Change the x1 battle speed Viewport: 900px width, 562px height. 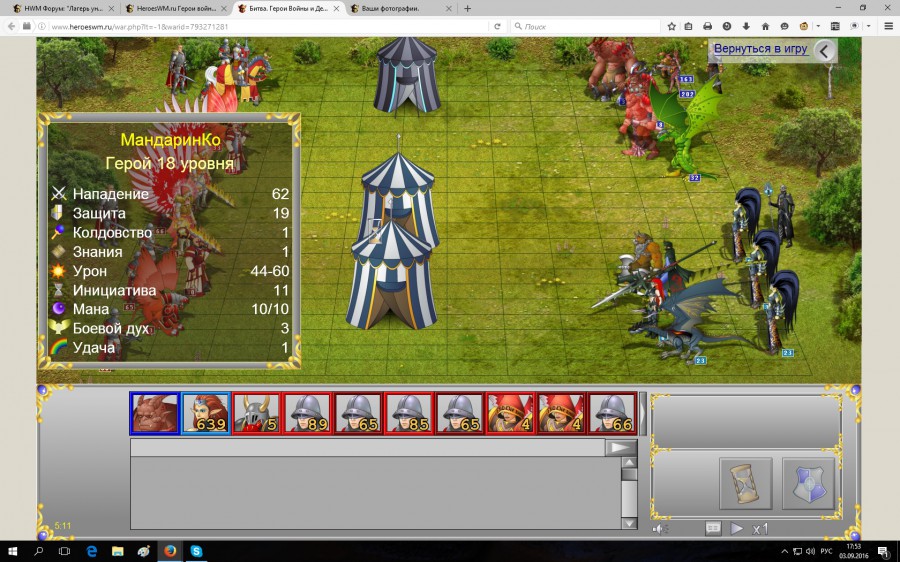pyautogui.click(x=760, y=529)
